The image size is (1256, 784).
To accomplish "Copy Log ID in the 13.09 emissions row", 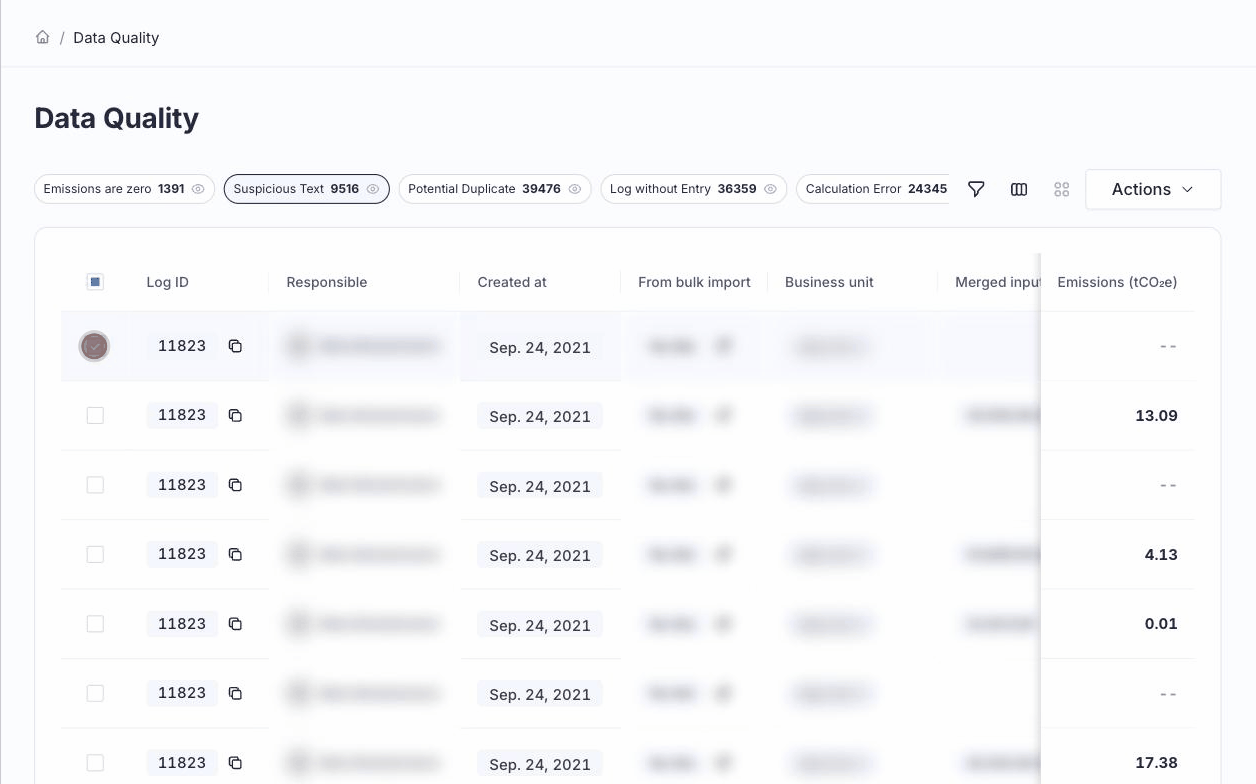I will click(x=235, y=415).
